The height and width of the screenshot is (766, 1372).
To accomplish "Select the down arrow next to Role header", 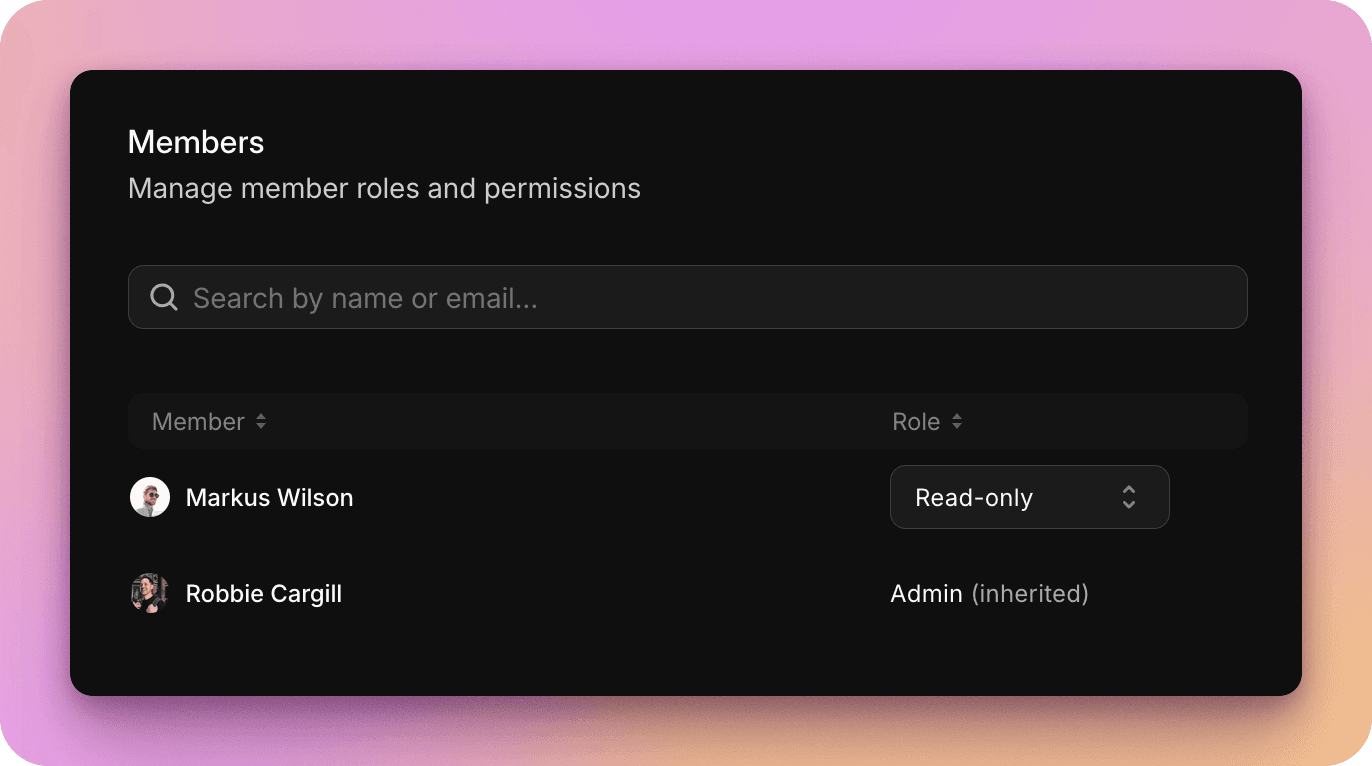I will [957, 426].
